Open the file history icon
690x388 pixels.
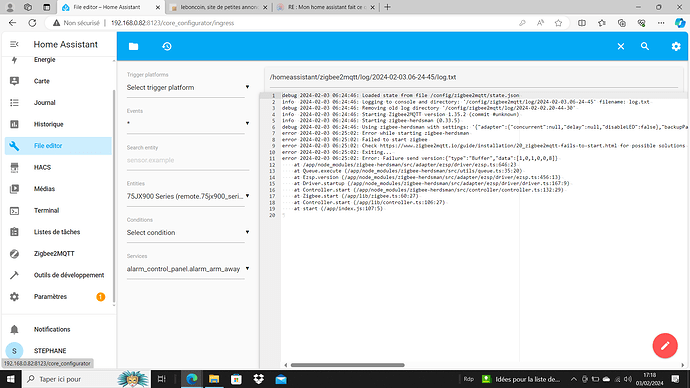tap(167, 46)
